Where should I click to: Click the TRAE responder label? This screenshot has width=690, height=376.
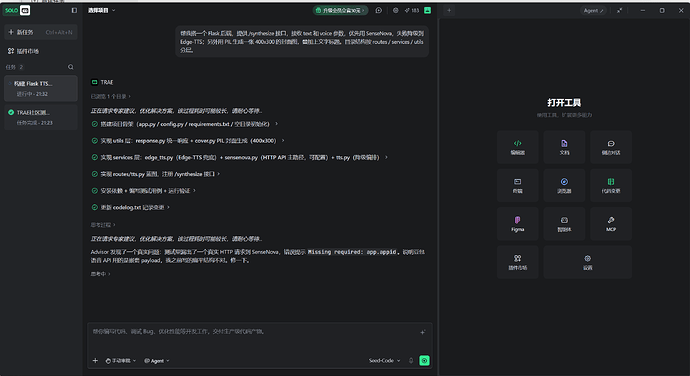pyautogui.click(x=102, y=82)
